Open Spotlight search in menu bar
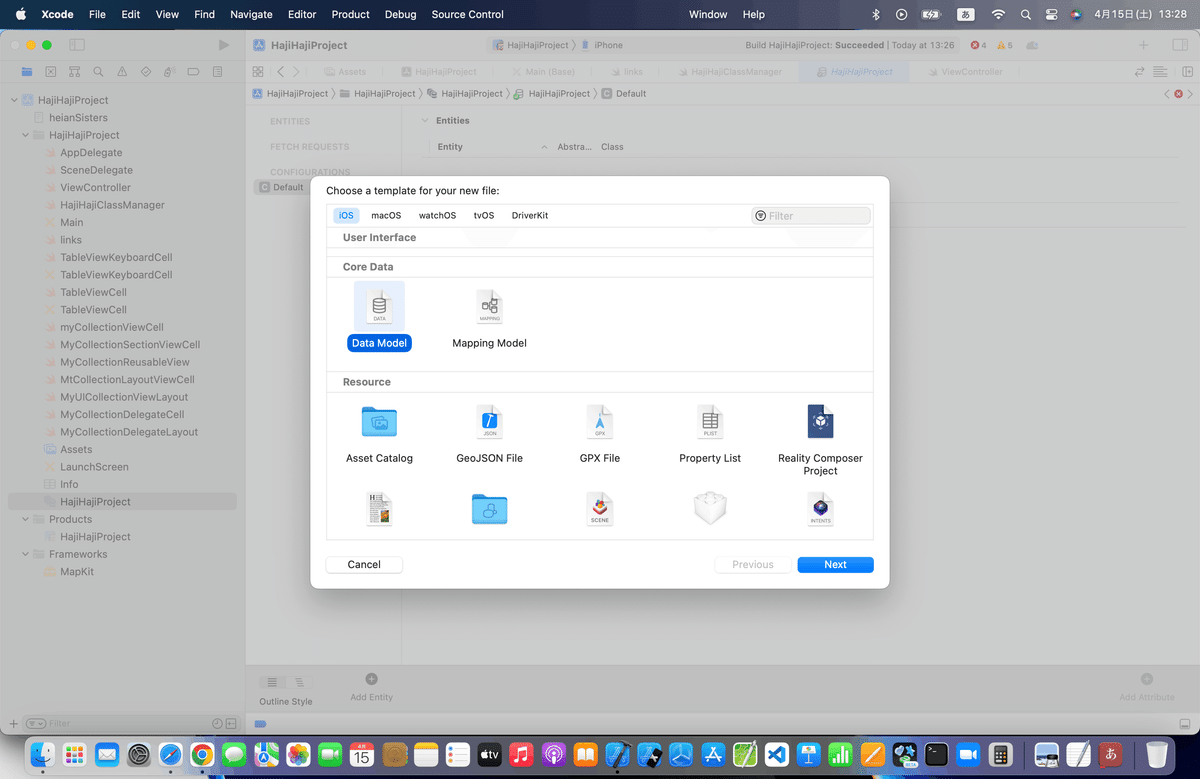 tap(1025, 14)
